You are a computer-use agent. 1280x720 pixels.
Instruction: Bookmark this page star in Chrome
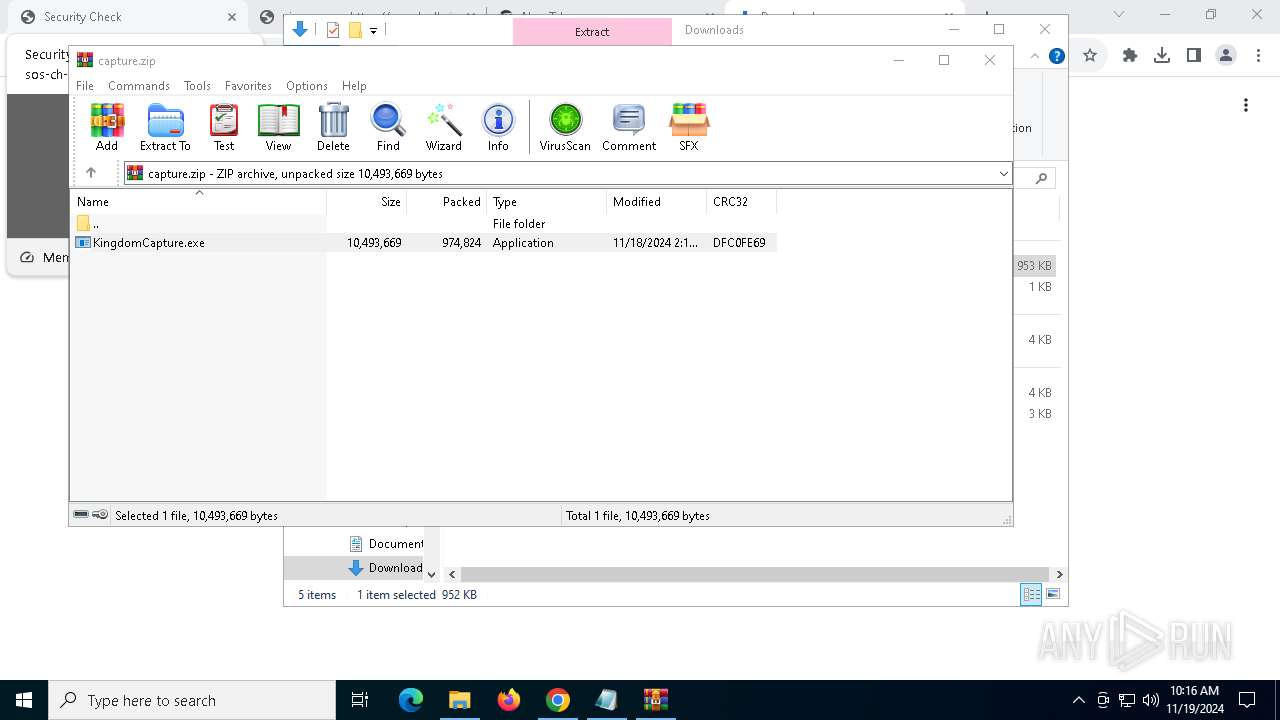pyautogui.click(x=1090, y=56)
